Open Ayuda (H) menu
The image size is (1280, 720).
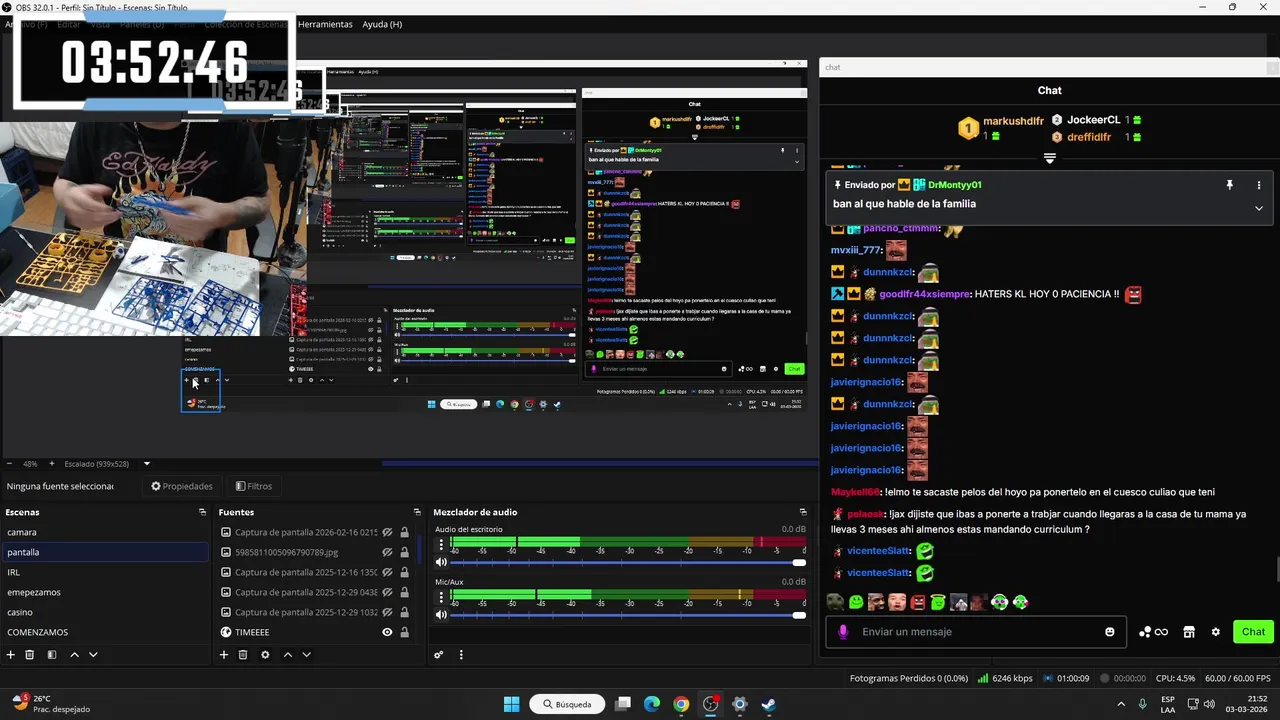382,24
